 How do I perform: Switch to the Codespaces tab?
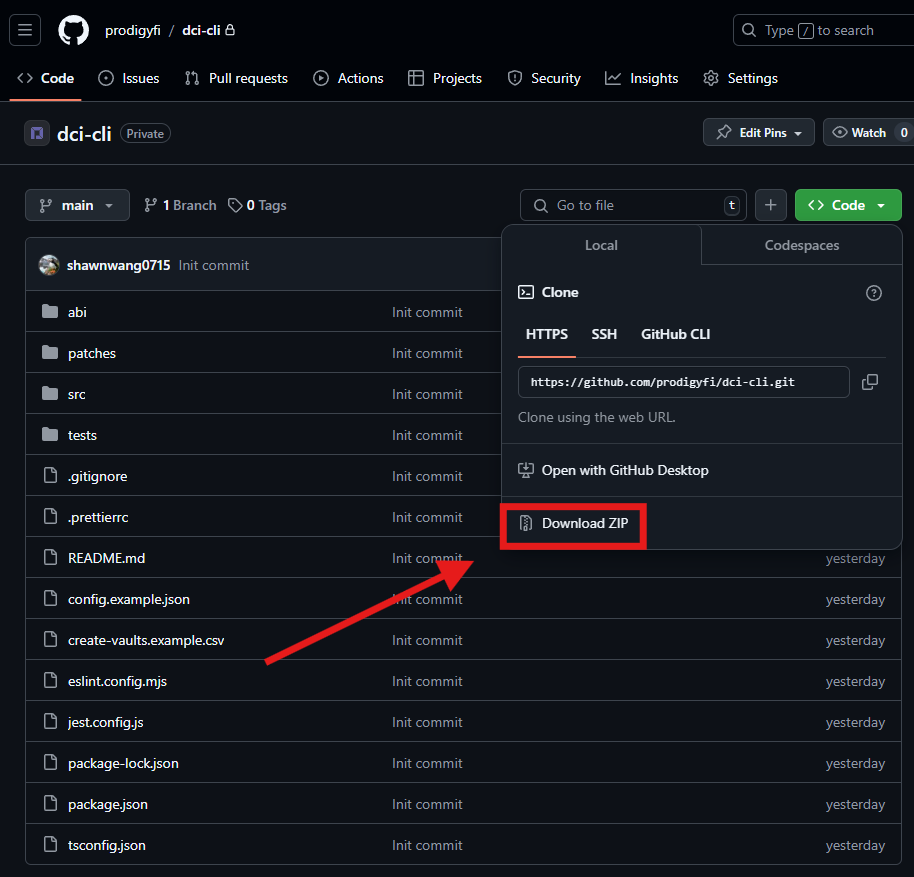pos(801,245)
